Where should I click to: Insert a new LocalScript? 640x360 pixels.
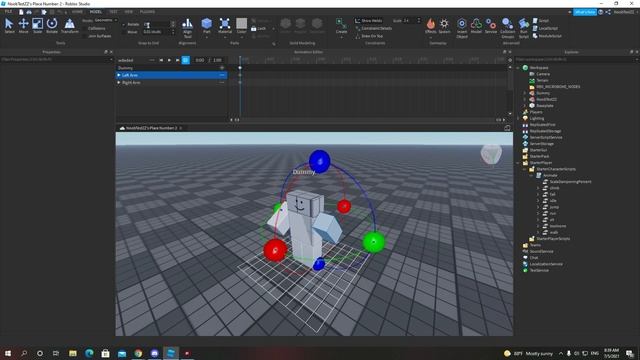[x=545, y=28]
